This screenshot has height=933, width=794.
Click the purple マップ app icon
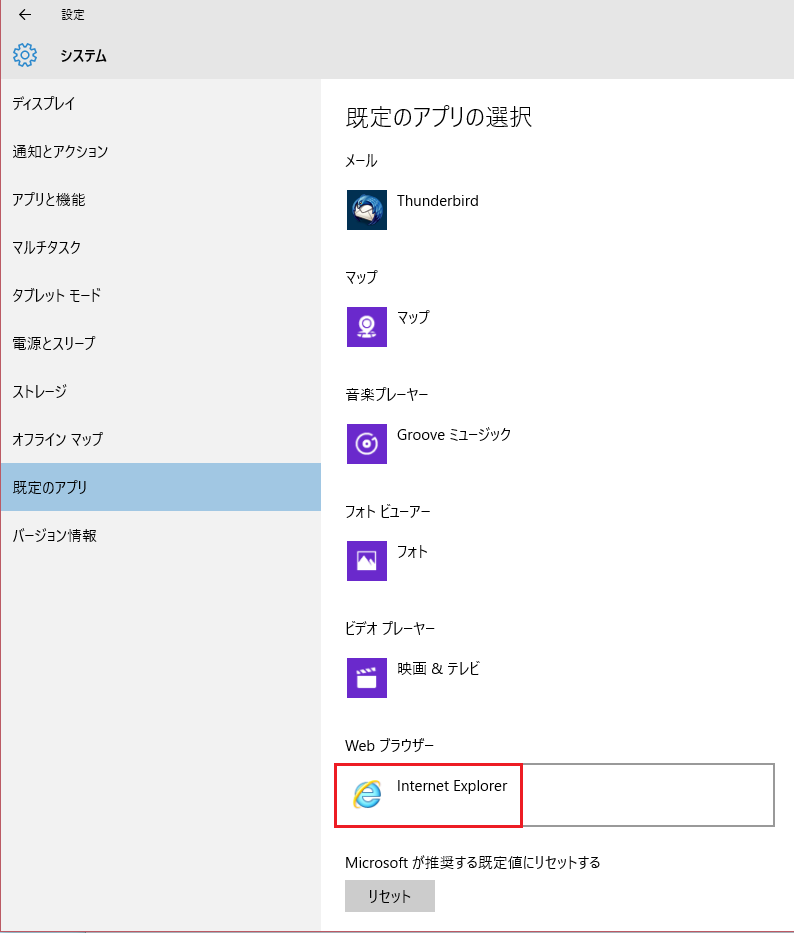click(367, 327)
